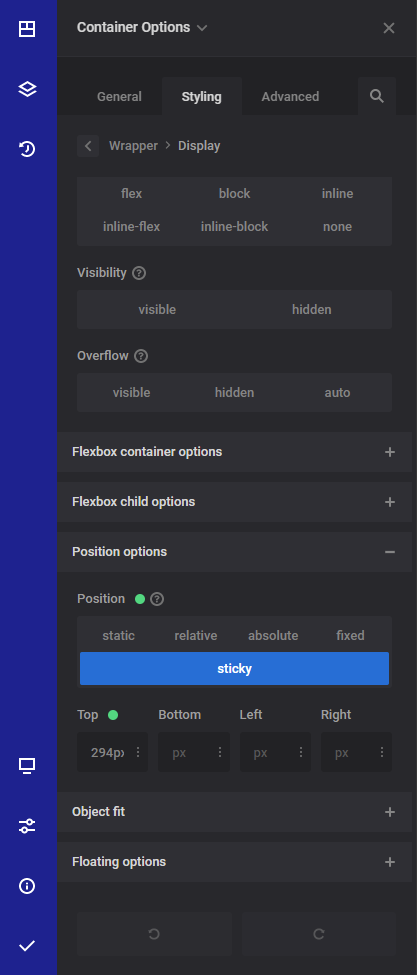This screenshot has width=417, height=975.
Task: Click the search options magnifier icon
Action: click(x=377, y=96)
